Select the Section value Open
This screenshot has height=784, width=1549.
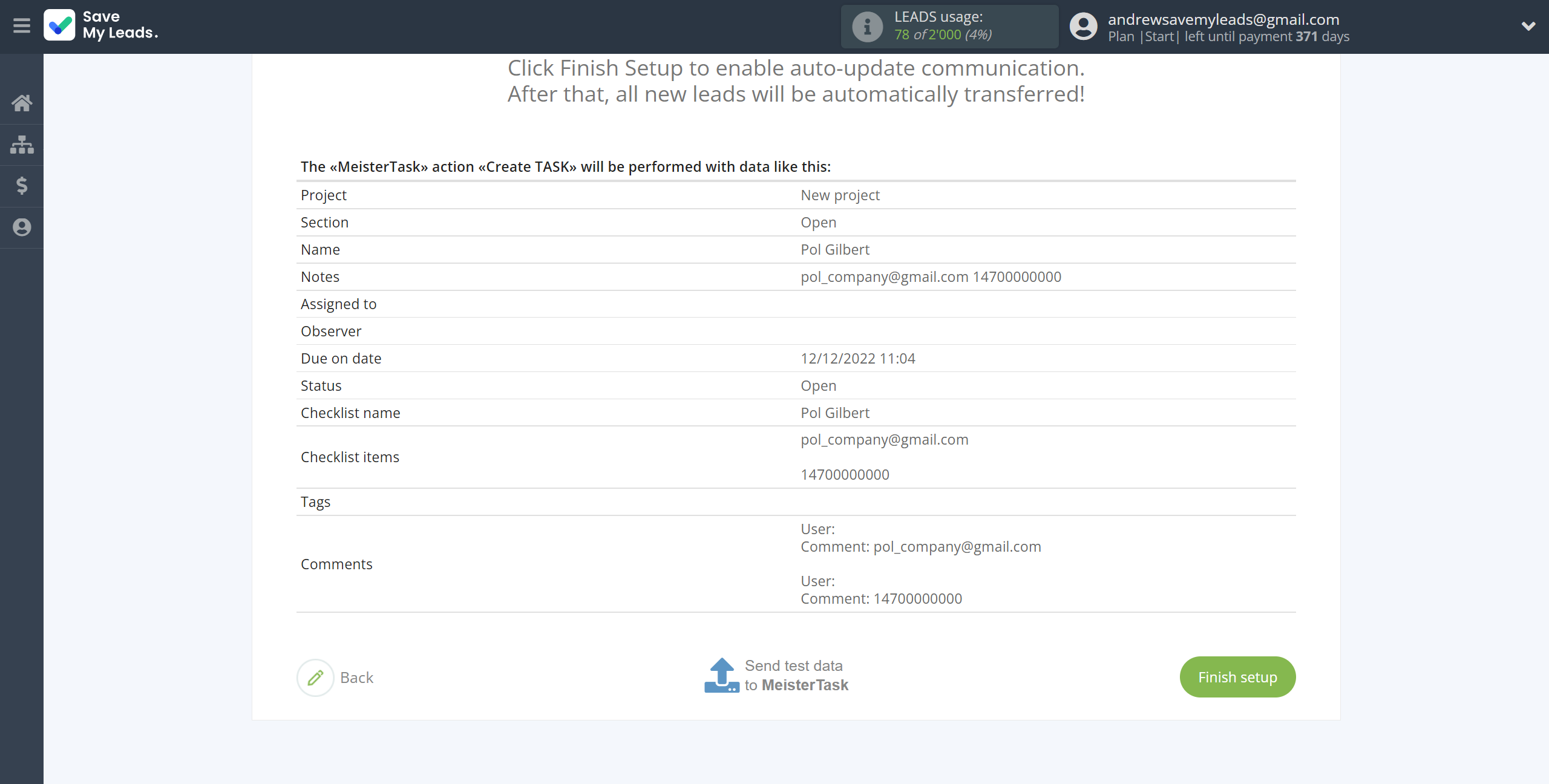coord(818,223)
